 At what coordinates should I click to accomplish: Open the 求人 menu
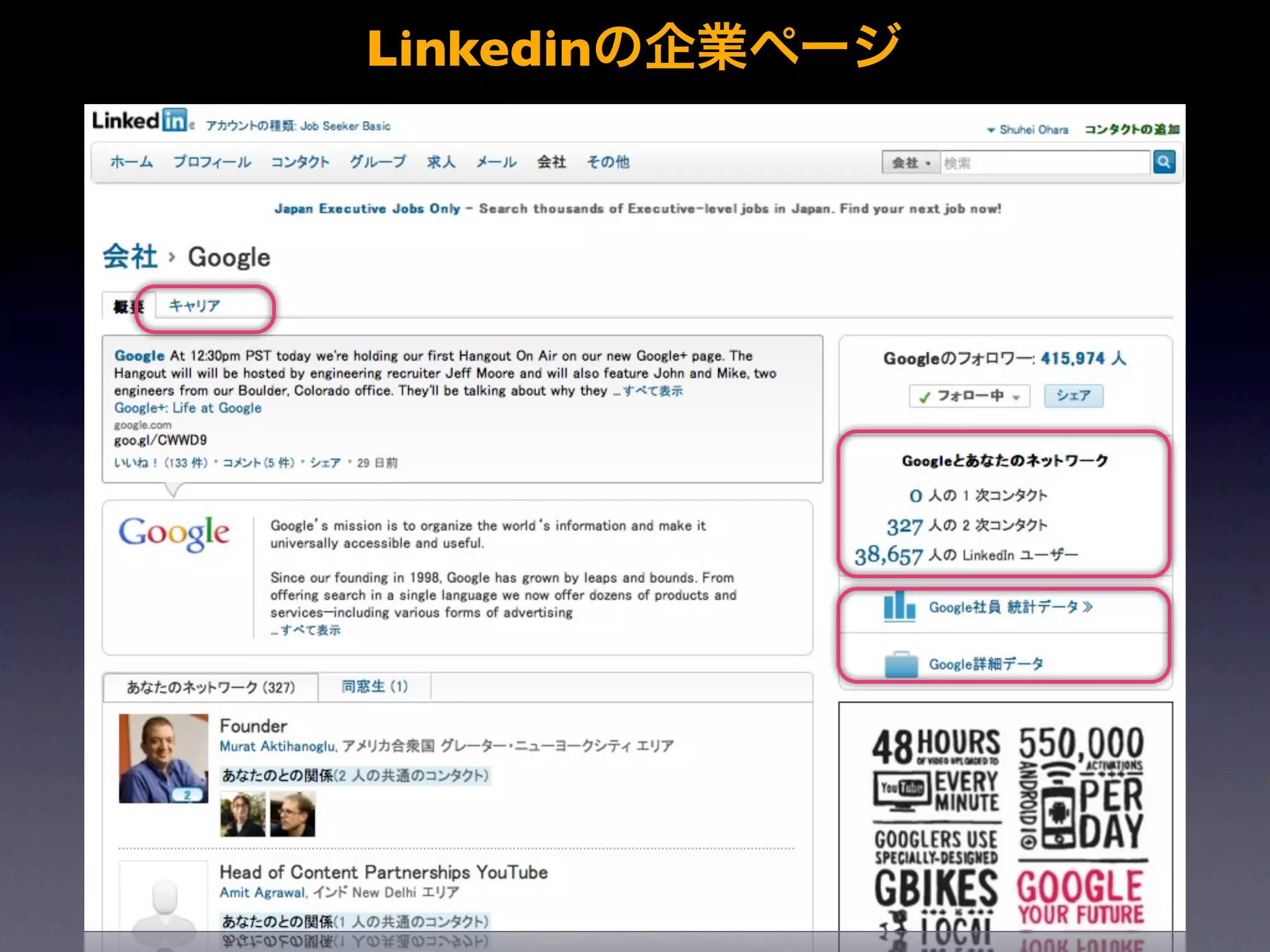coord(441,162)
